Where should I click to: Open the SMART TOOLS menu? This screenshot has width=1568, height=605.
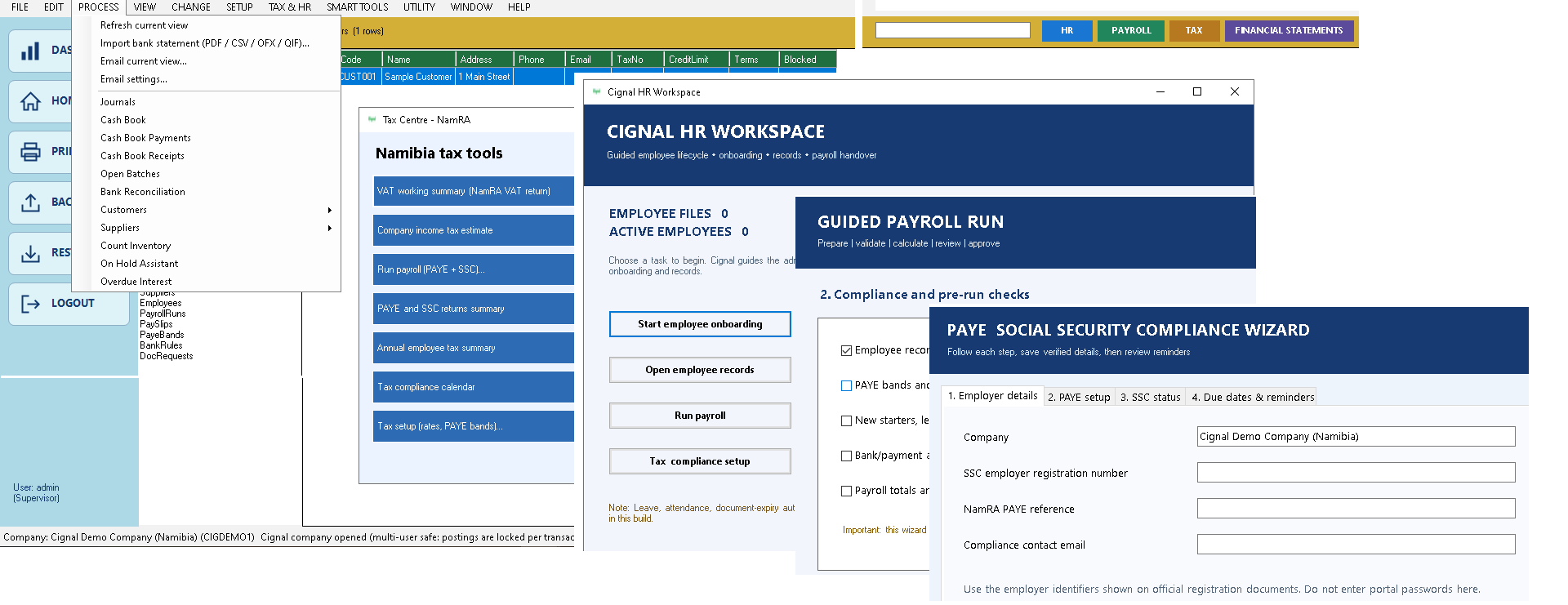point(358,7)
